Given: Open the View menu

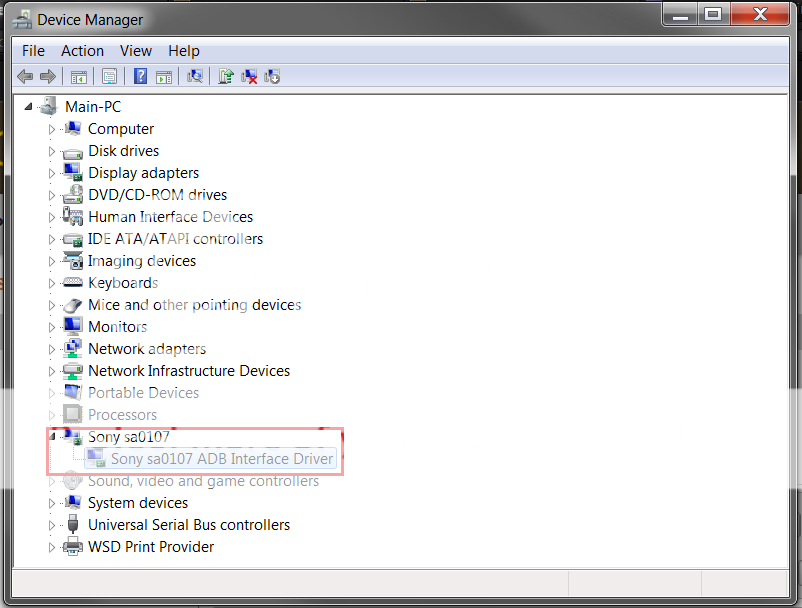Looking at the screenshot, I should 136,51.
